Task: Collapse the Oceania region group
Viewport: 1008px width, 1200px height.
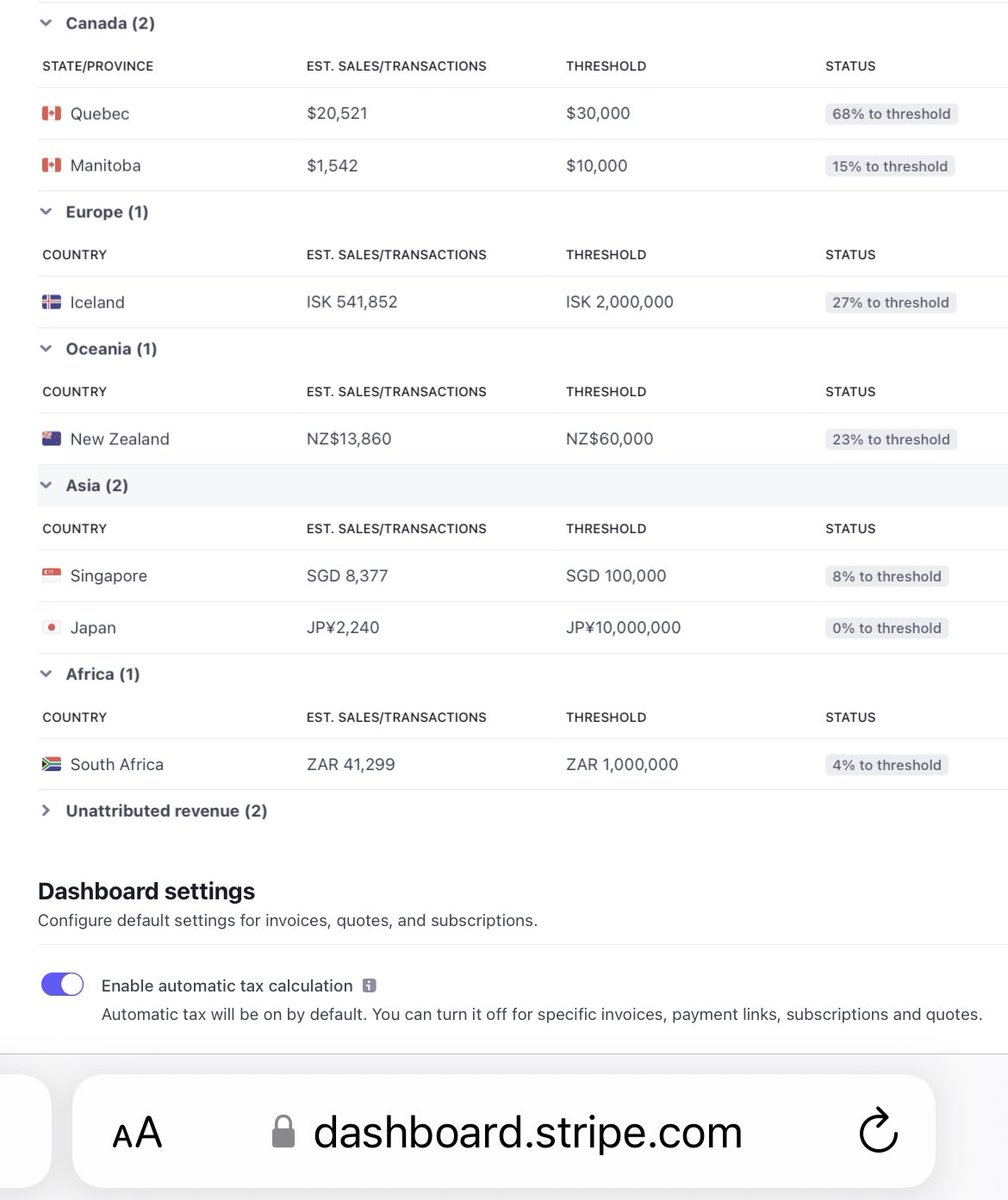Action: point(46,349)
